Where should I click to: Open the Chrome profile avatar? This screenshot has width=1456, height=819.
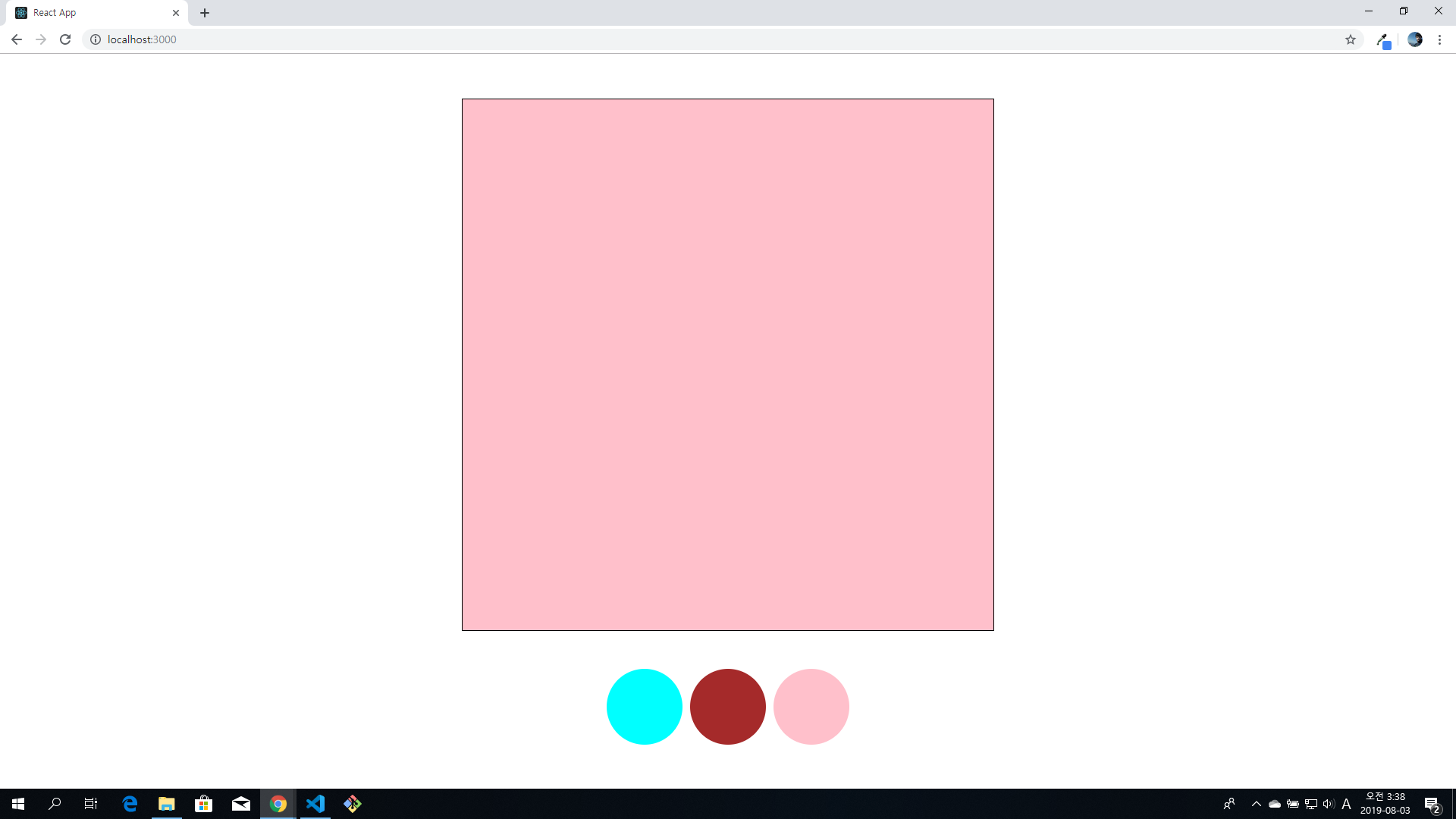pos(1414,39)
